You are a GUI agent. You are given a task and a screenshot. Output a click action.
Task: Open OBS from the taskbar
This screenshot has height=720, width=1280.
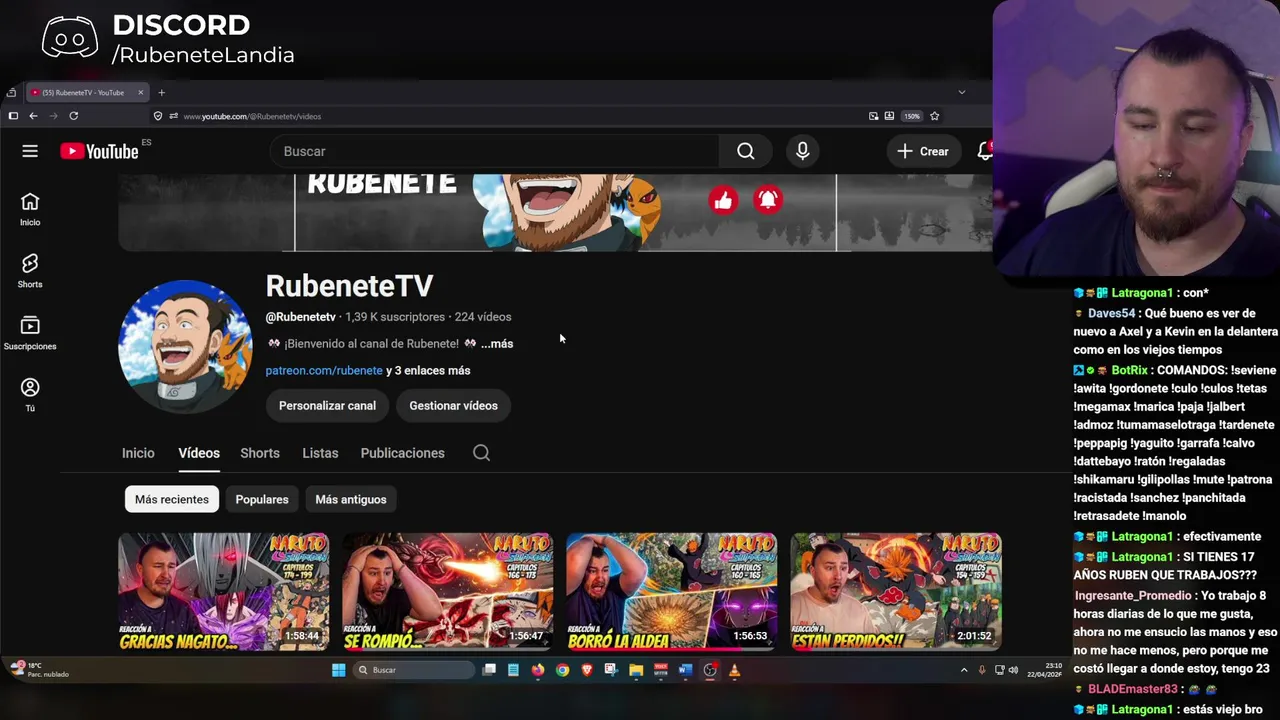[710, 670]
